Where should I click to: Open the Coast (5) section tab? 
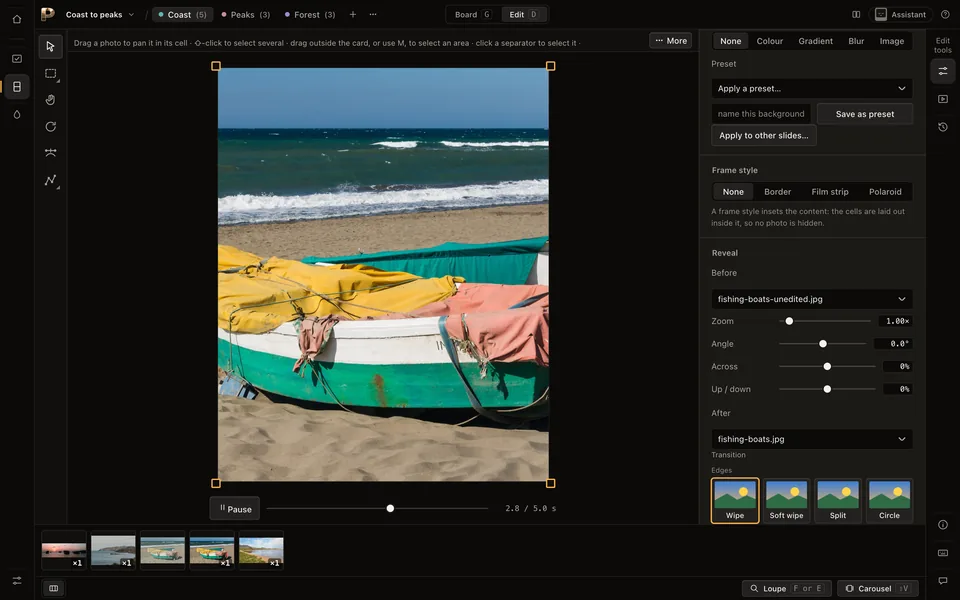click(x=182, y=15)
